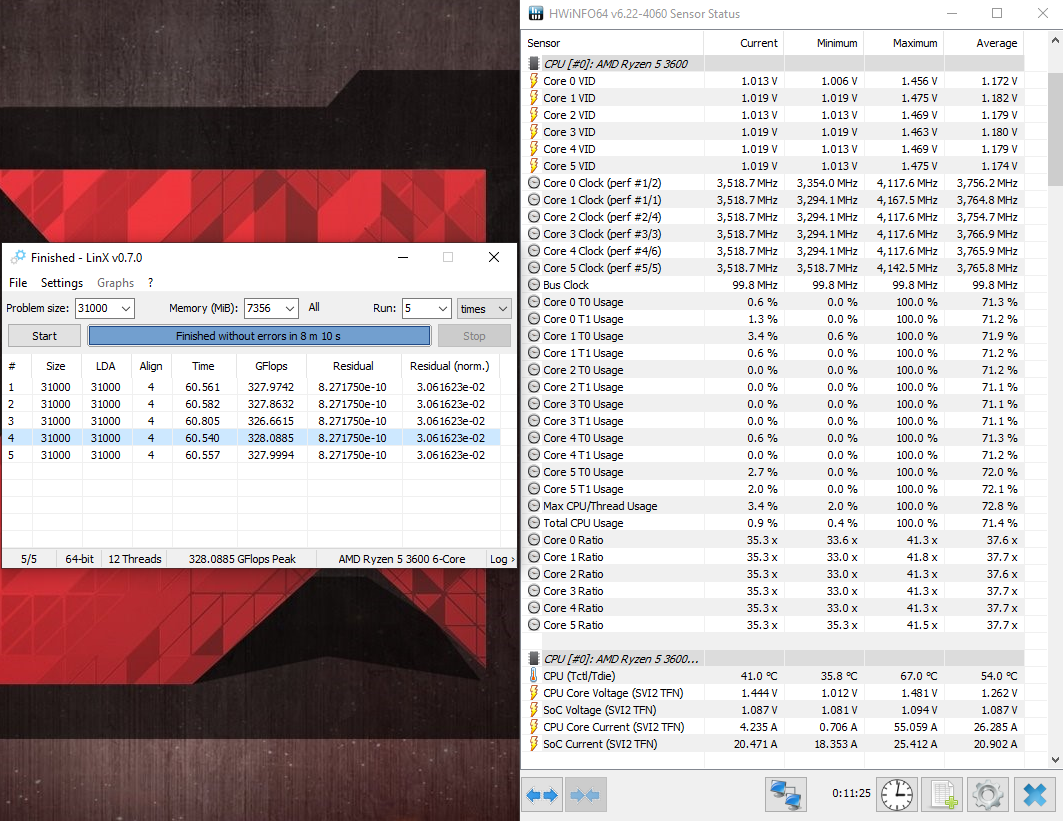The width and height of the screenshot is (1063, 821).
Task: Expand the Log panel in status bar
Action: coord(500,559)
